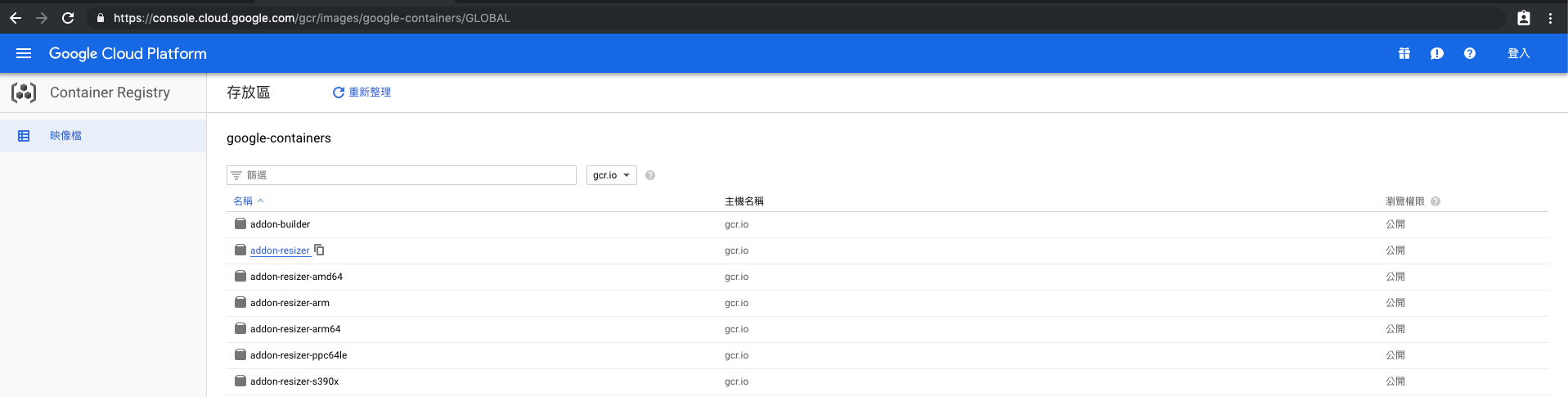Open the help question mark icon
The width and height of the screenshot is (1568, 397).
click(1469, 53)
